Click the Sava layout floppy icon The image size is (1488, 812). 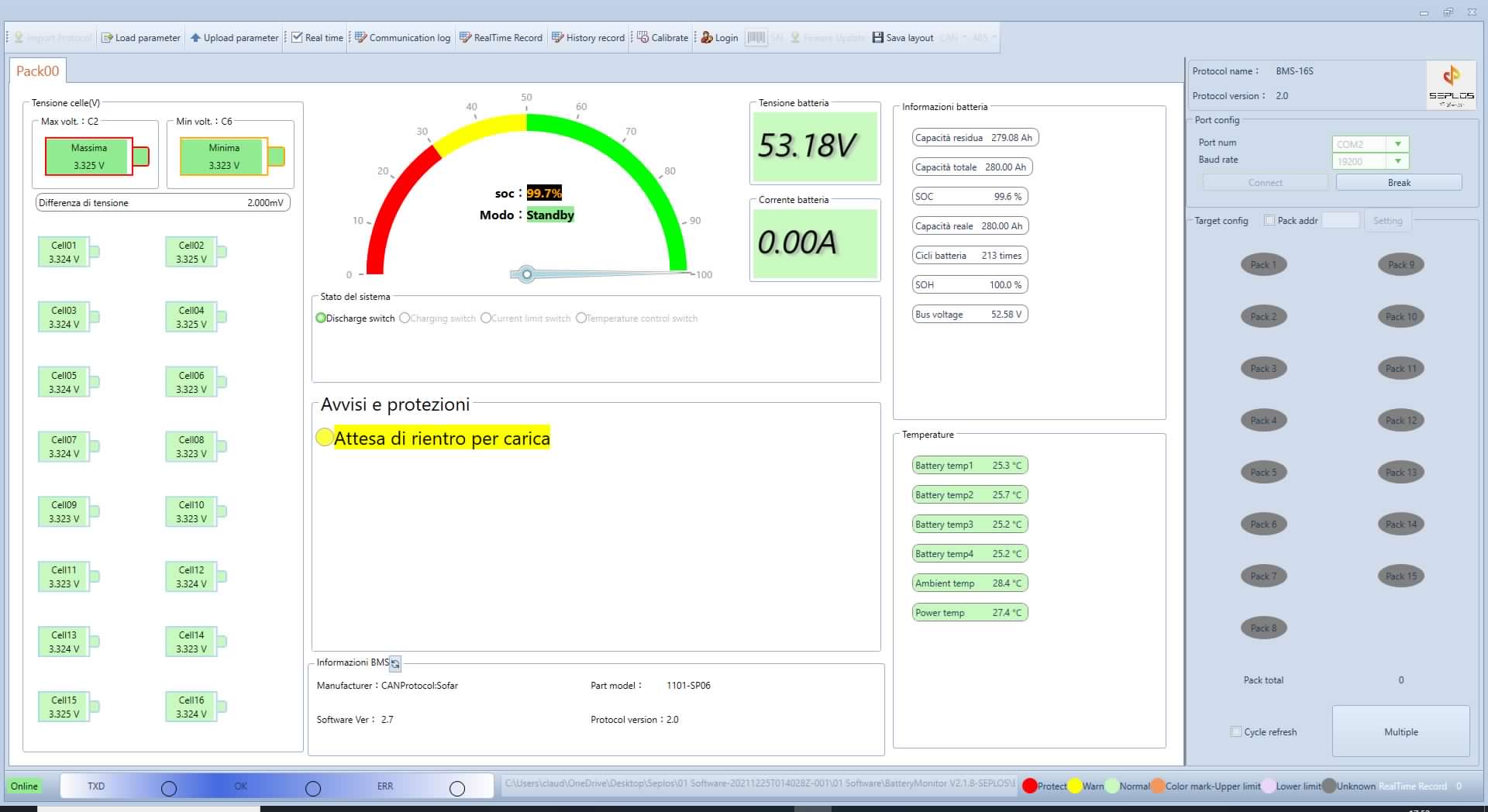click(x=878, y=38)
